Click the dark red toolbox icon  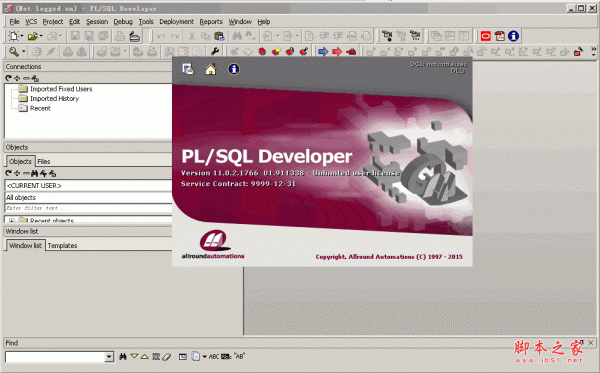pyautogui.click(x=351, y=51)
